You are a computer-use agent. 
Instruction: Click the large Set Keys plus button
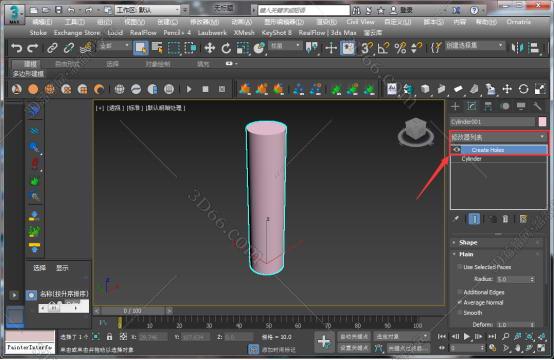pyautogui.click(x=324, y=342)
